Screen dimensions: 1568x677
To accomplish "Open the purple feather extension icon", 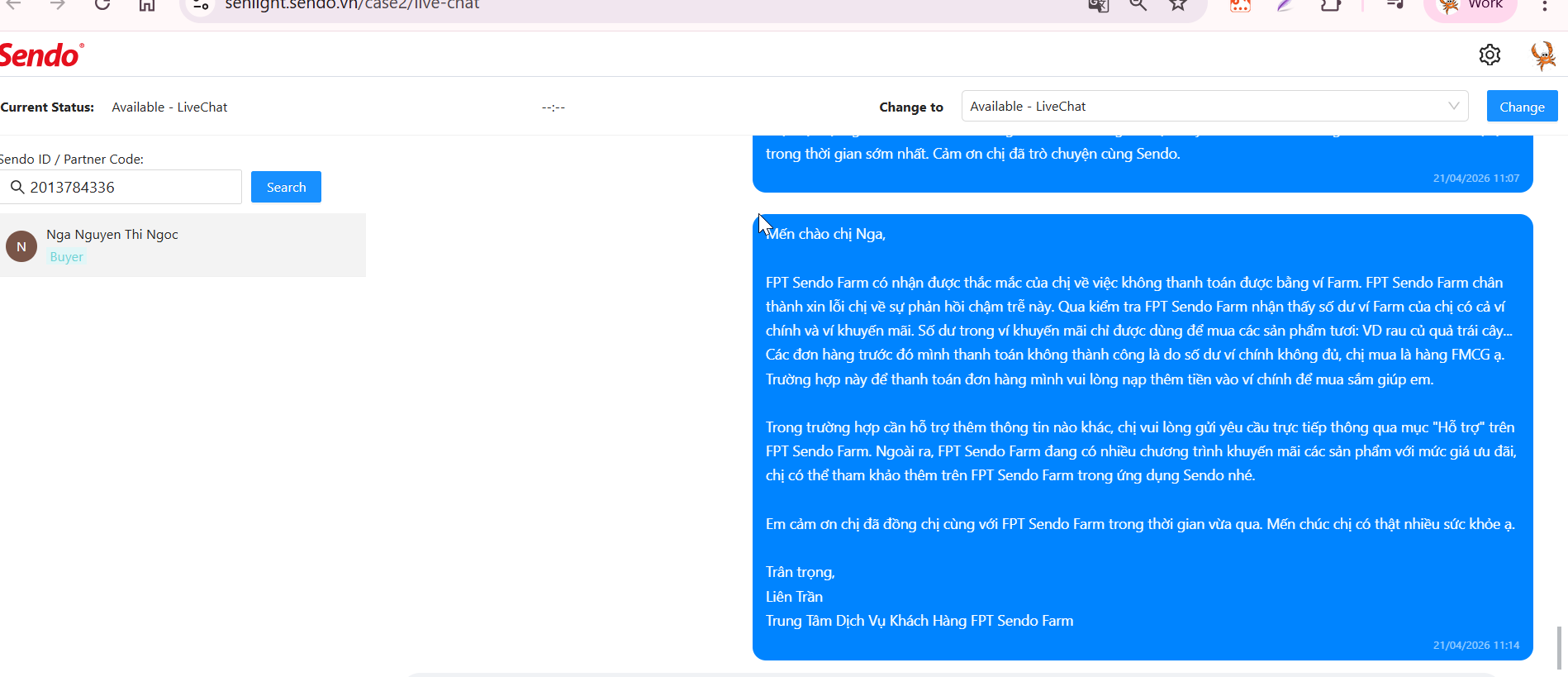I will pyautogui.click(x=1285, y=6).
